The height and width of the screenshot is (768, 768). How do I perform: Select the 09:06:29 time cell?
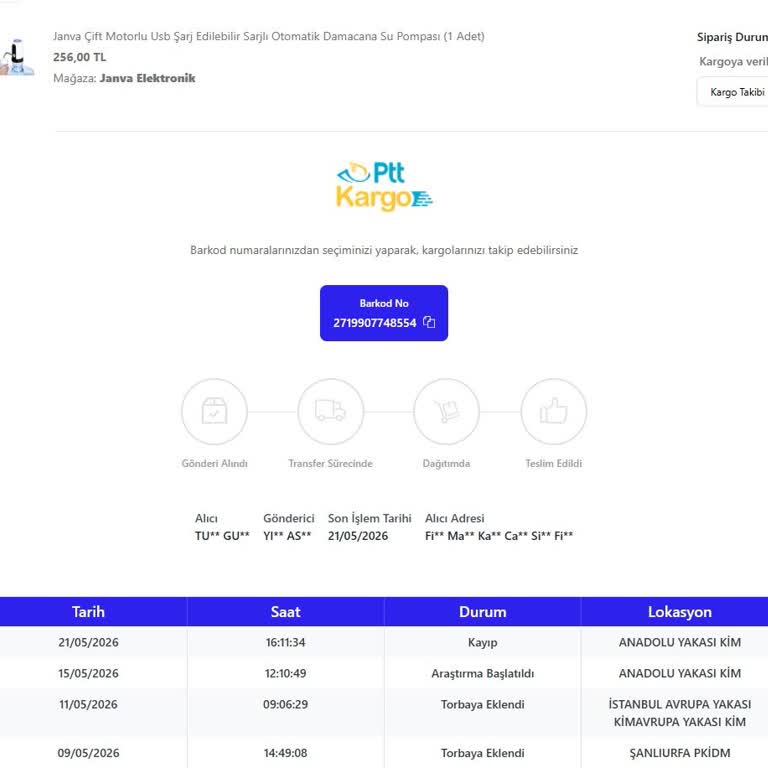click(286, 704)
